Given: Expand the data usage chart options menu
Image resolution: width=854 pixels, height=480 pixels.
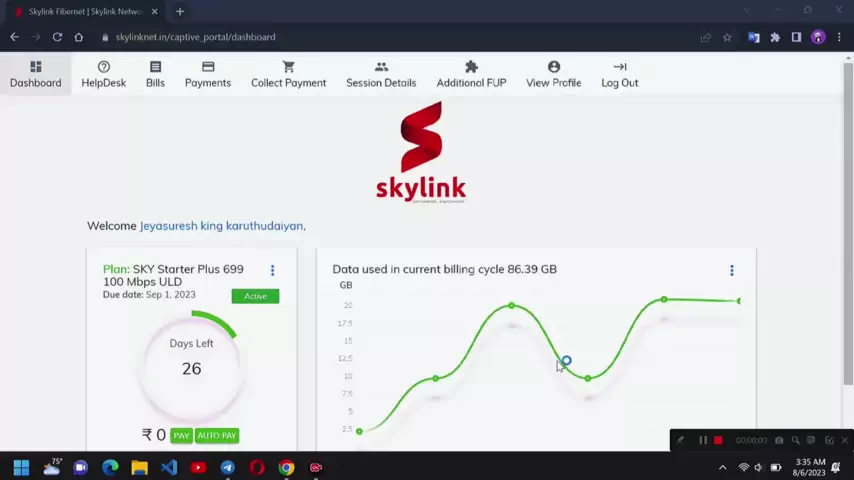Looking at the screenshot, I should click(x=731, y=270).
